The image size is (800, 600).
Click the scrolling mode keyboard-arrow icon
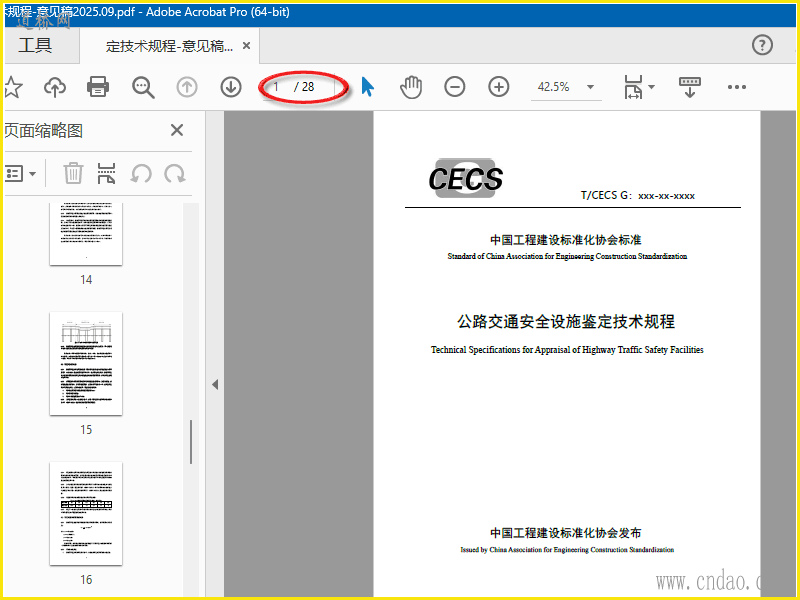tap(689, 87)
